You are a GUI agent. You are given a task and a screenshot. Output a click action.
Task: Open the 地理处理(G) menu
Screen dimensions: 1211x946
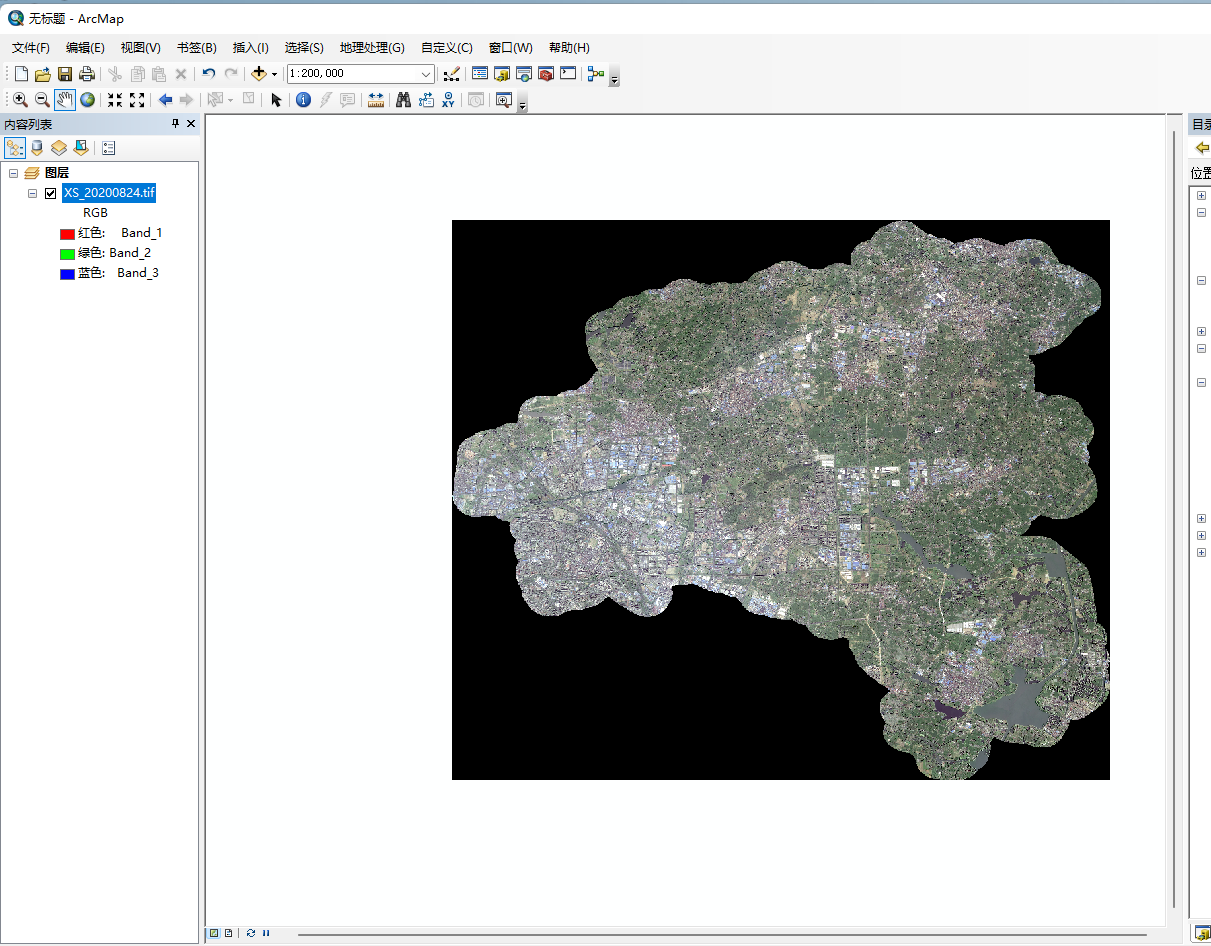[372, 47]
